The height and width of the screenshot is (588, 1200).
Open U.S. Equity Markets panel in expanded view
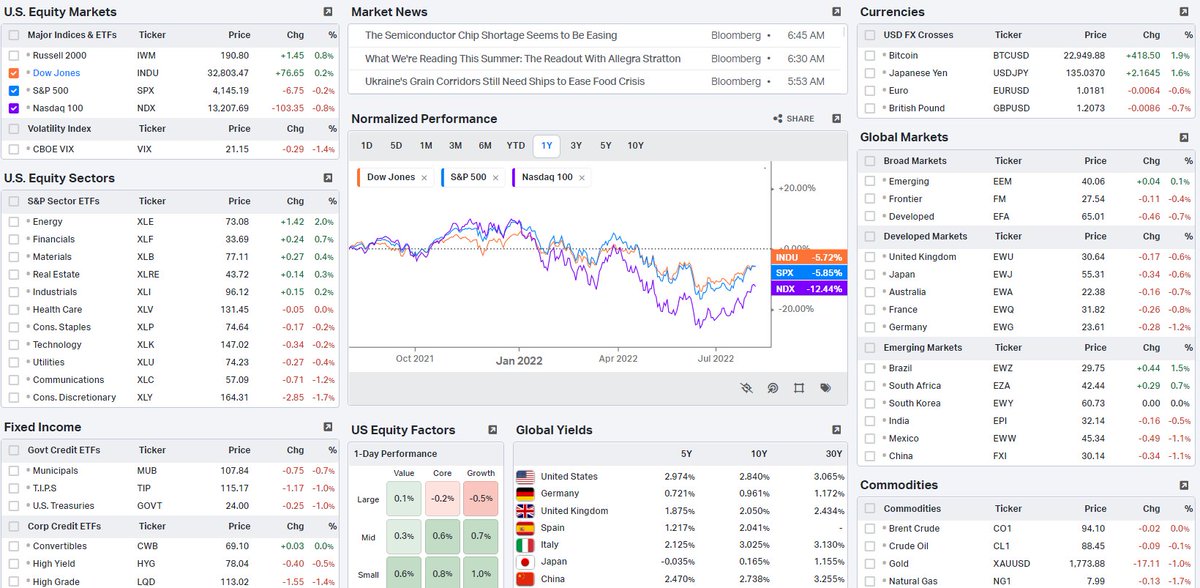[x=328, y=12]
